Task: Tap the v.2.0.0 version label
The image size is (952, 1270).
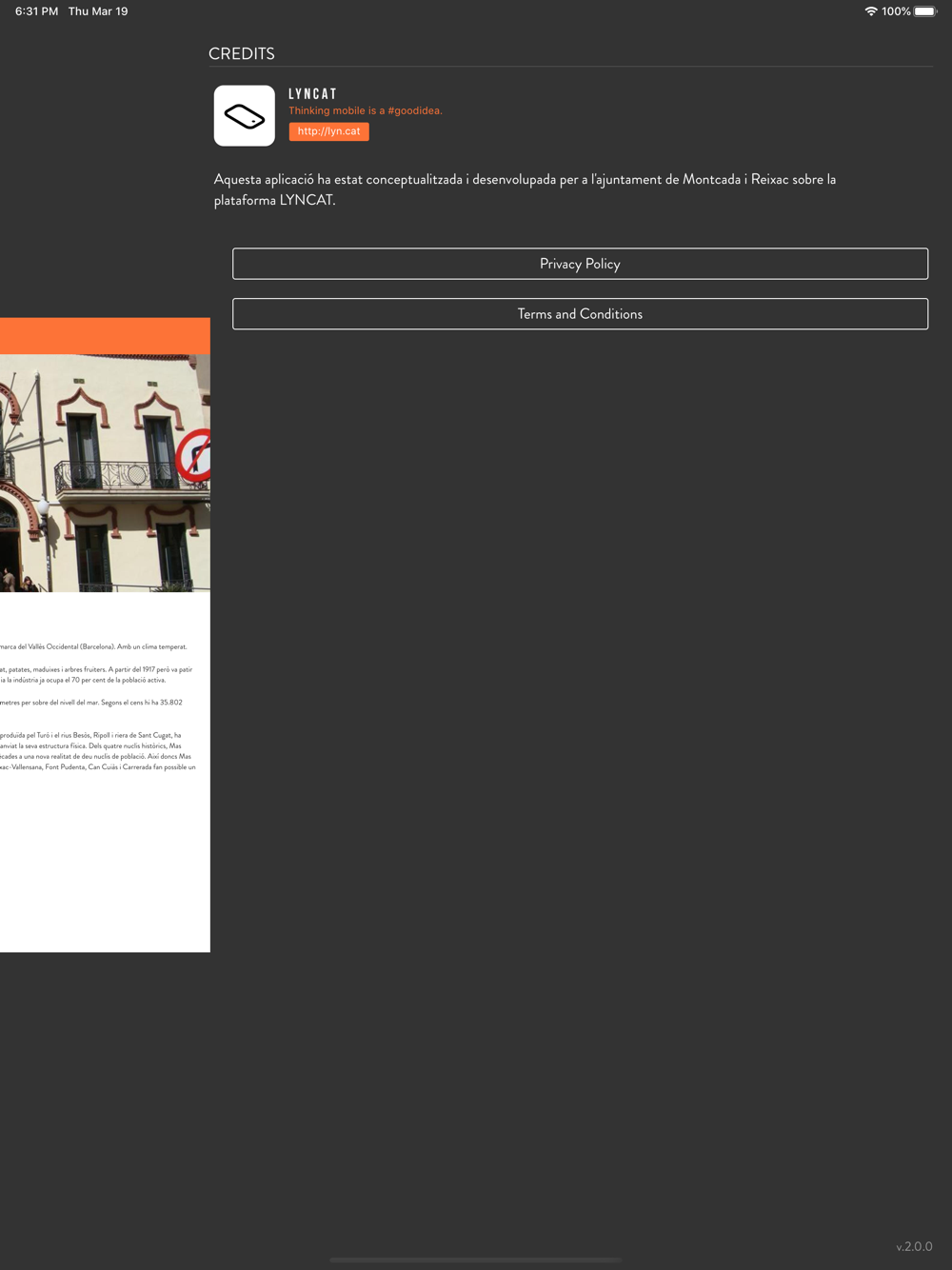Action: tap(914, 1246)
